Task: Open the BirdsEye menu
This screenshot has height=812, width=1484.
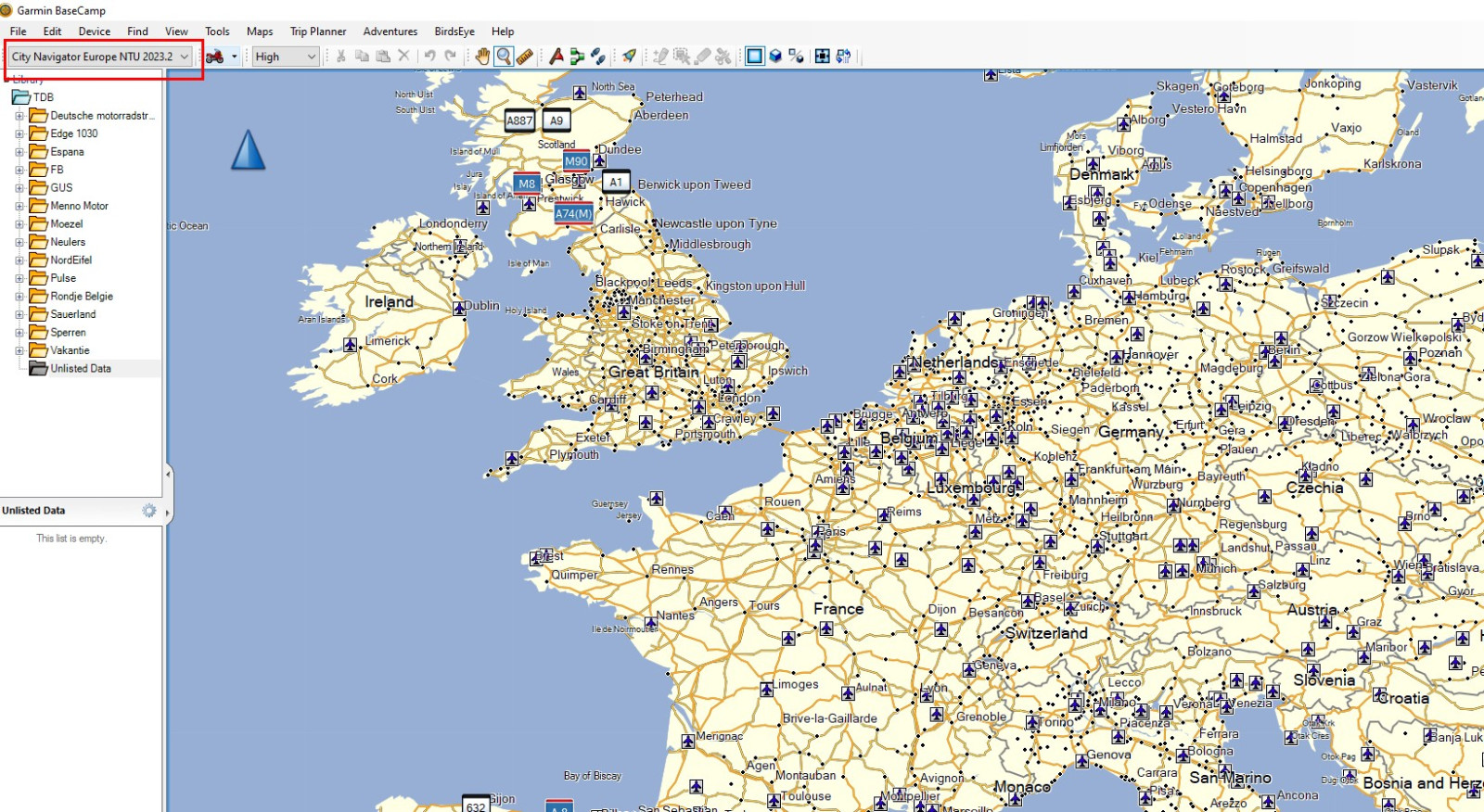Action: (454, 32)
